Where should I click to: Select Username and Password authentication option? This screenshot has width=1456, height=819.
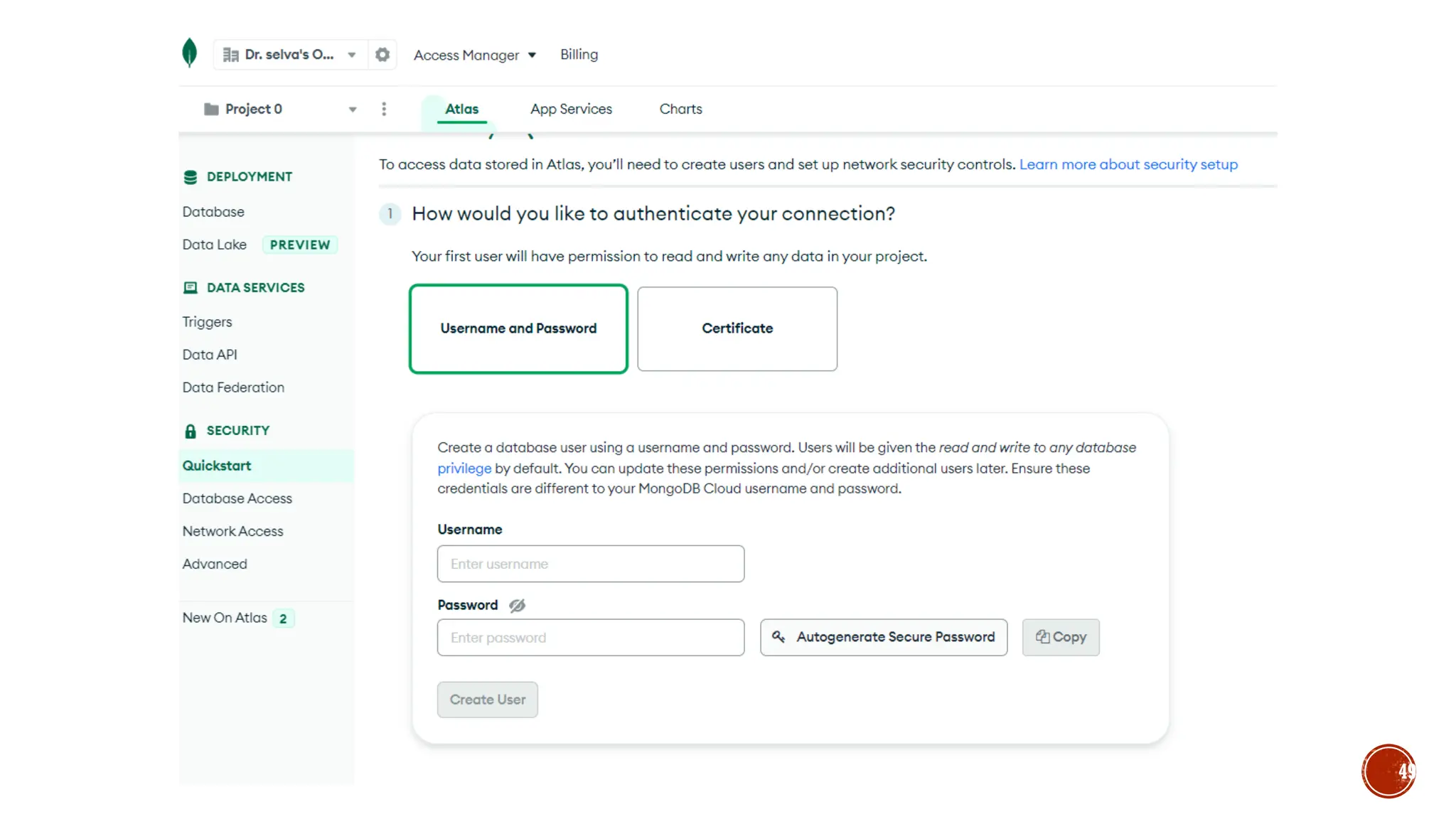pos(518,328)
